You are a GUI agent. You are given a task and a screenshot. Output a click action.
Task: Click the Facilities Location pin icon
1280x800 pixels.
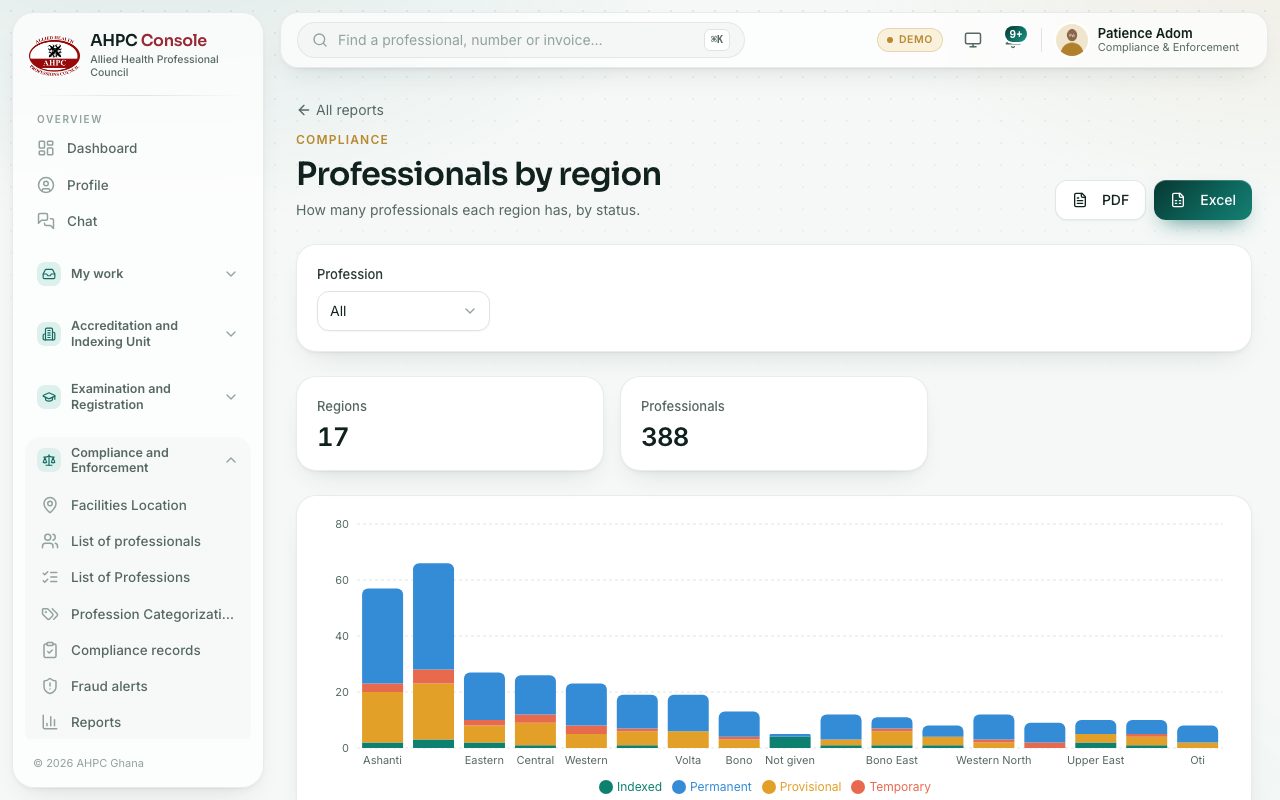pyautogui.click(x=50, y=505)
